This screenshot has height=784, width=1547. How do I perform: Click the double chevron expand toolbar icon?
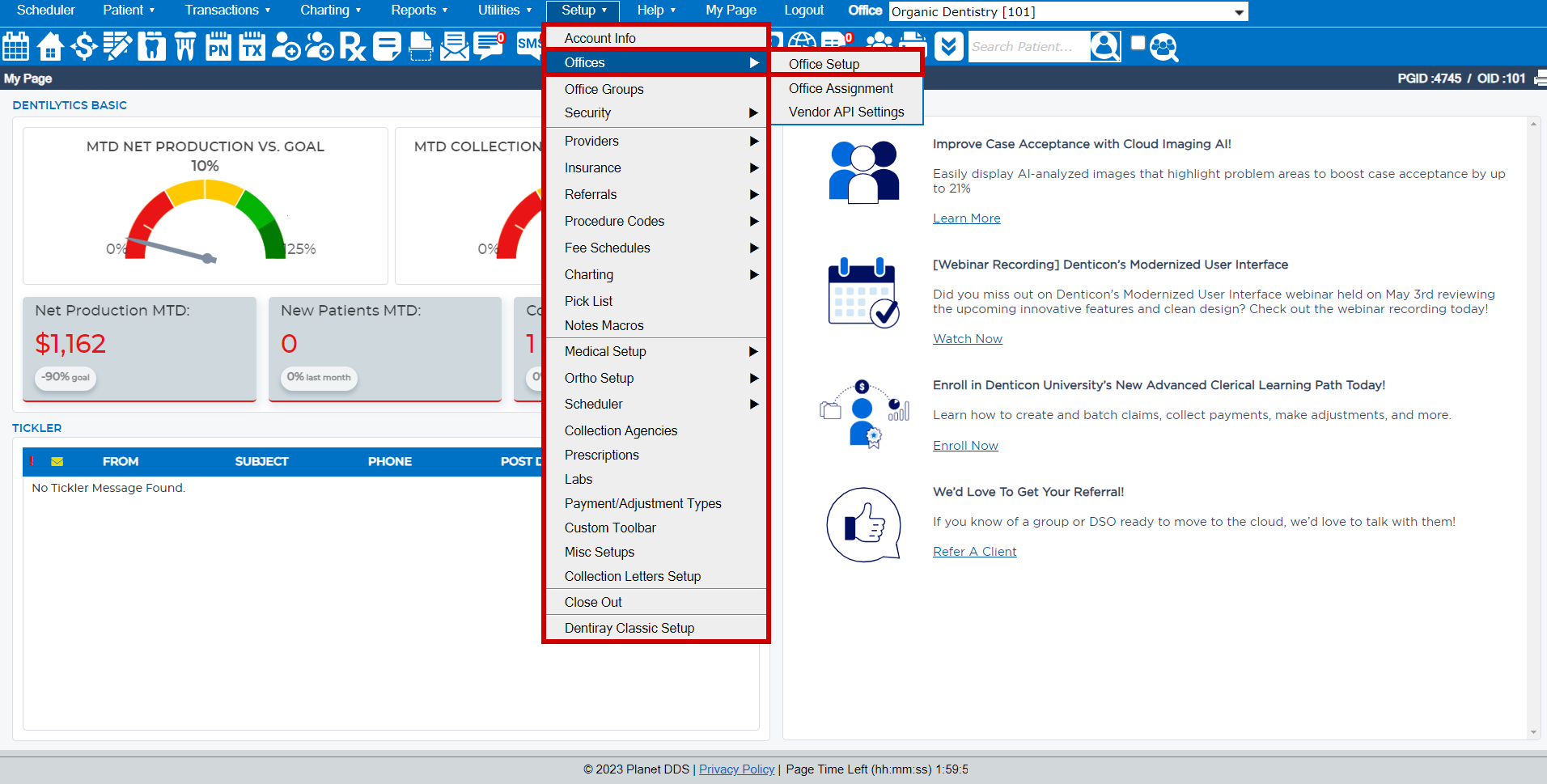(948, 46)
